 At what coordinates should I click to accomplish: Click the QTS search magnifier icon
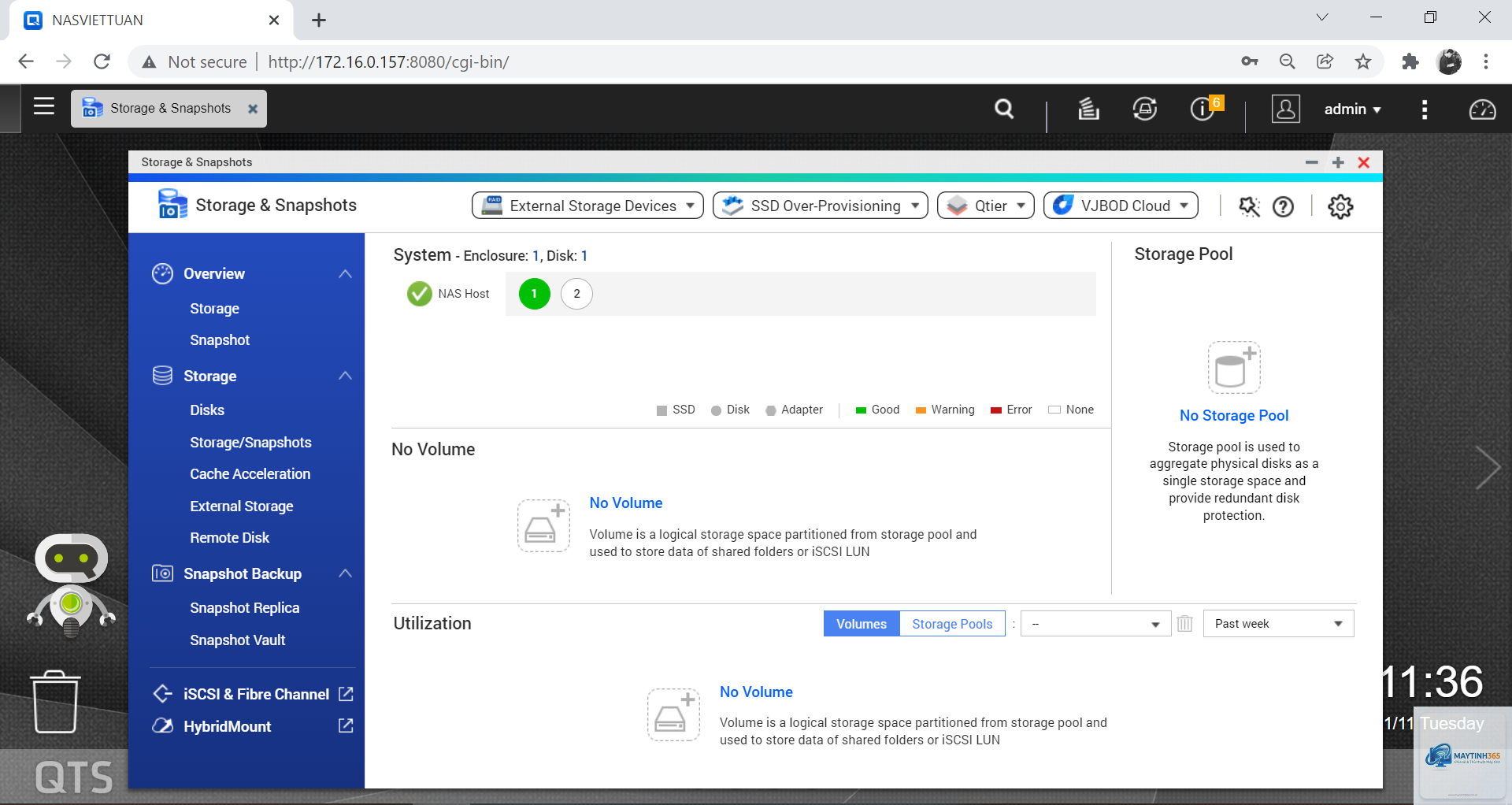1004,109
